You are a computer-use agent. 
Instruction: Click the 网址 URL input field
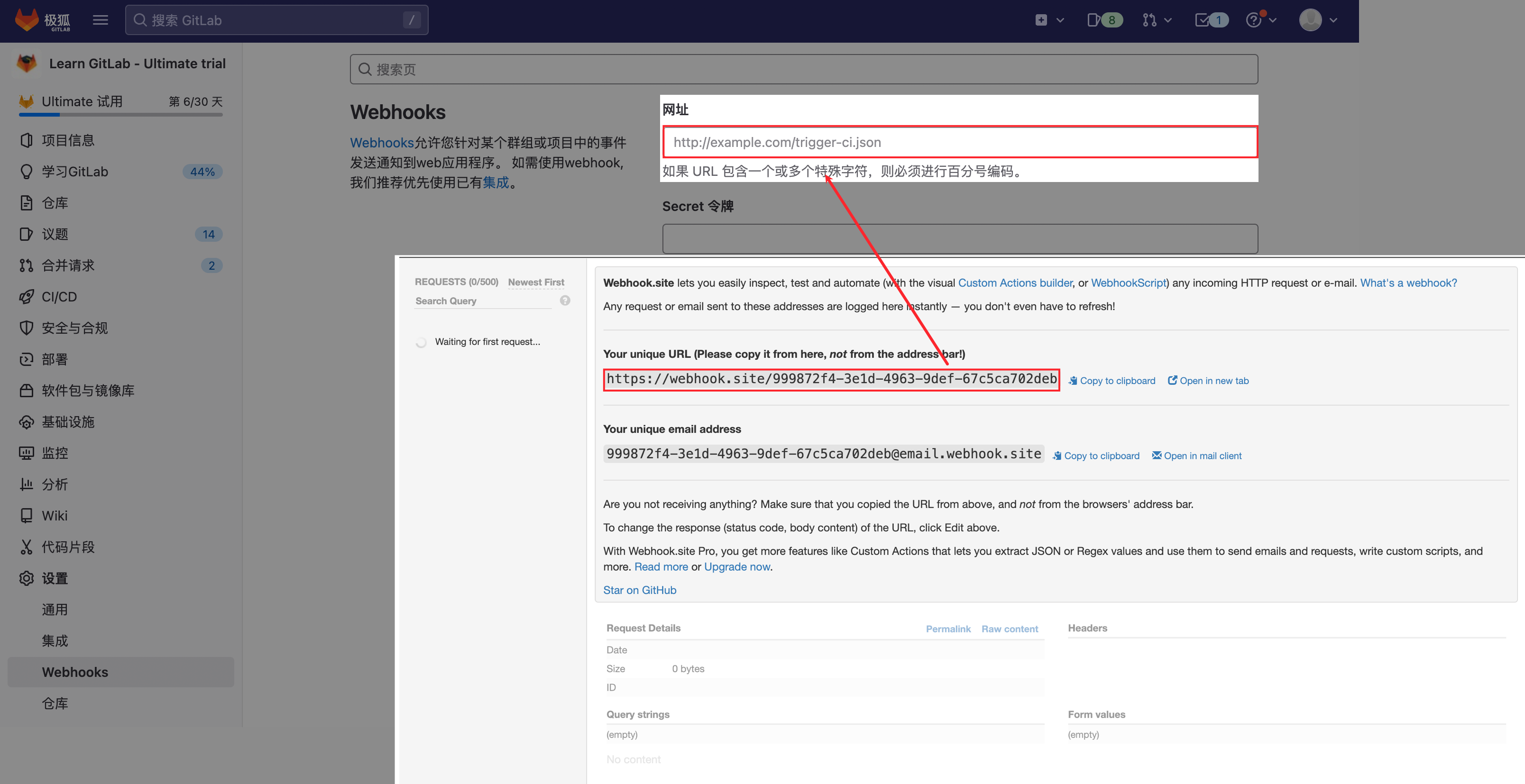click(x=959, y=142)
